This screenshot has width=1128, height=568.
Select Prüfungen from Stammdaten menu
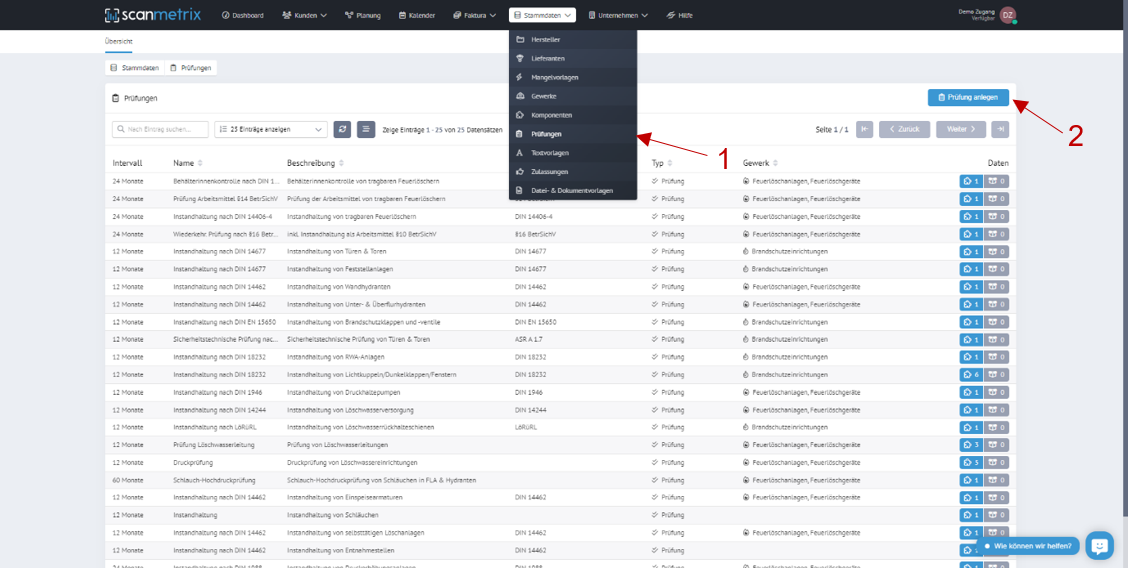(573, 134)
